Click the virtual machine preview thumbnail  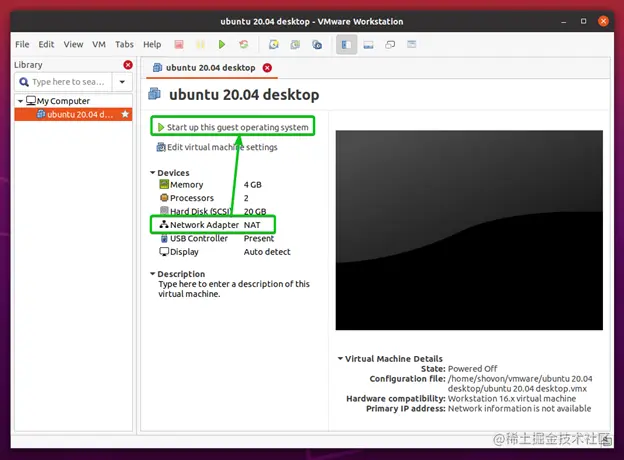pyautogui.click(x=469, y=230)
